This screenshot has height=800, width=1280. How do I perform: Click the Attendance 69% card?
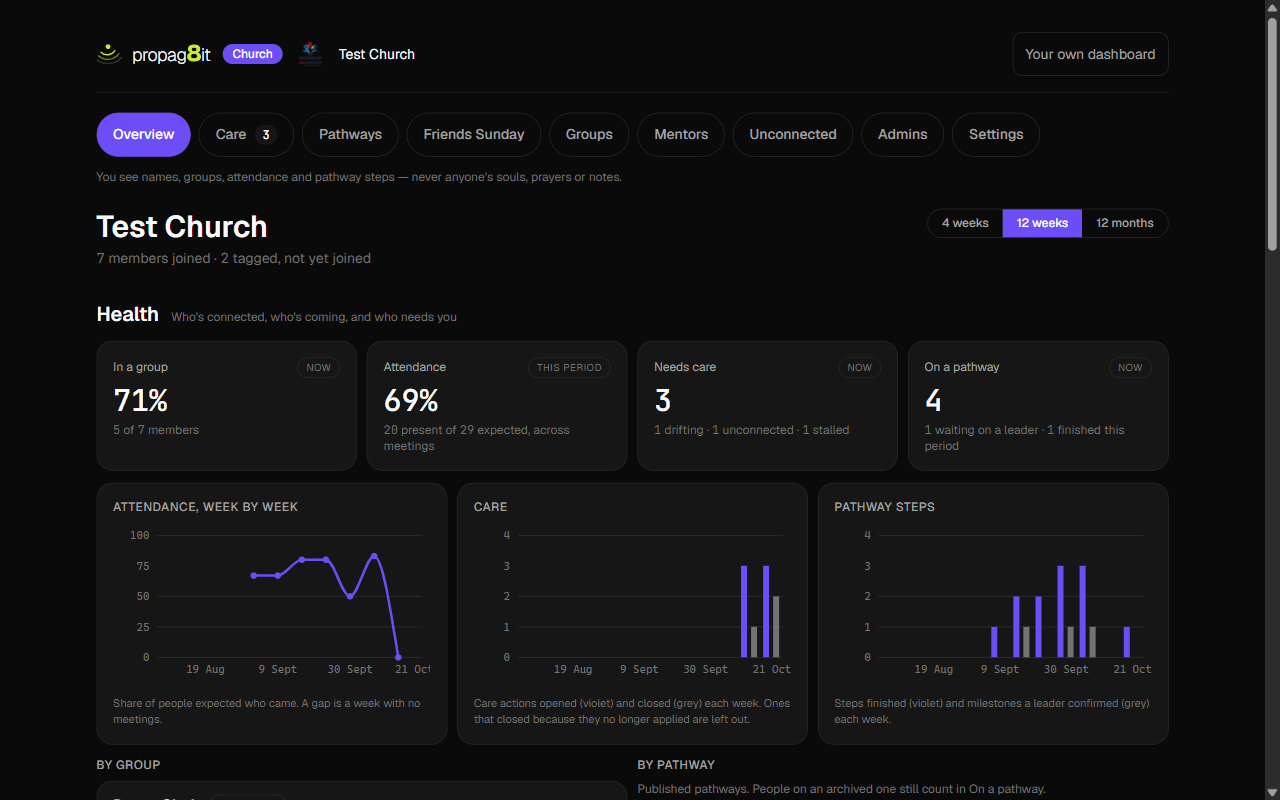coord(497,405)
